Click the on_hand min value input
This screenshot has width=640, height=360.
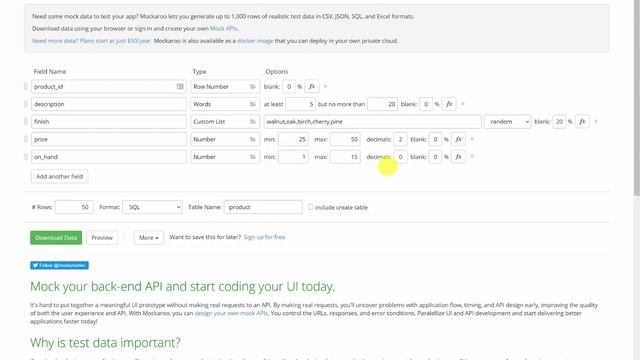293,157
